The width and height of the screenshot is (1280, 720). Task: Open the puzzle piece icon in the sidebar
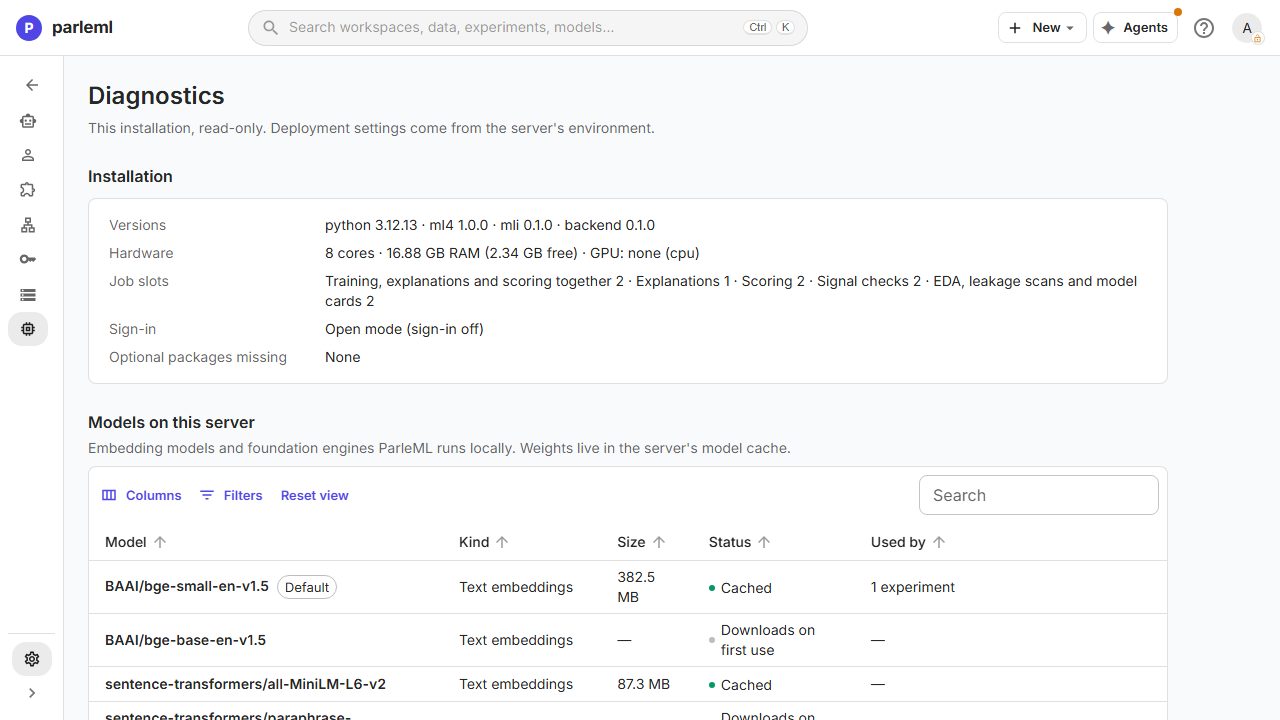[x=28, y=190]
